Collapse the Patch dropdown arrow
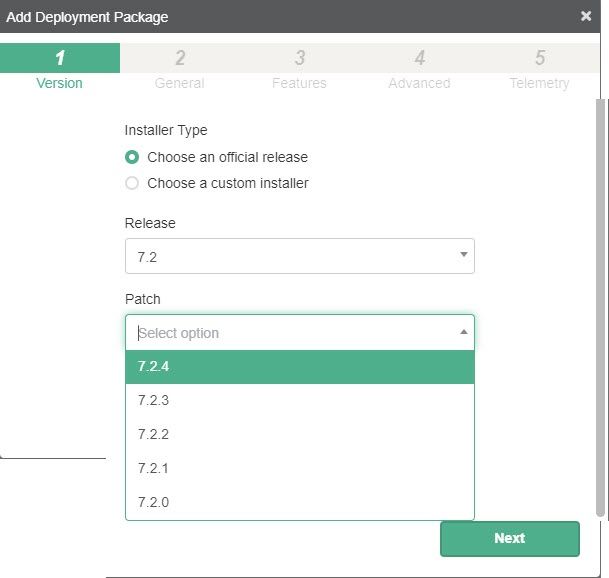609x578 pixels. pos(463,332)
